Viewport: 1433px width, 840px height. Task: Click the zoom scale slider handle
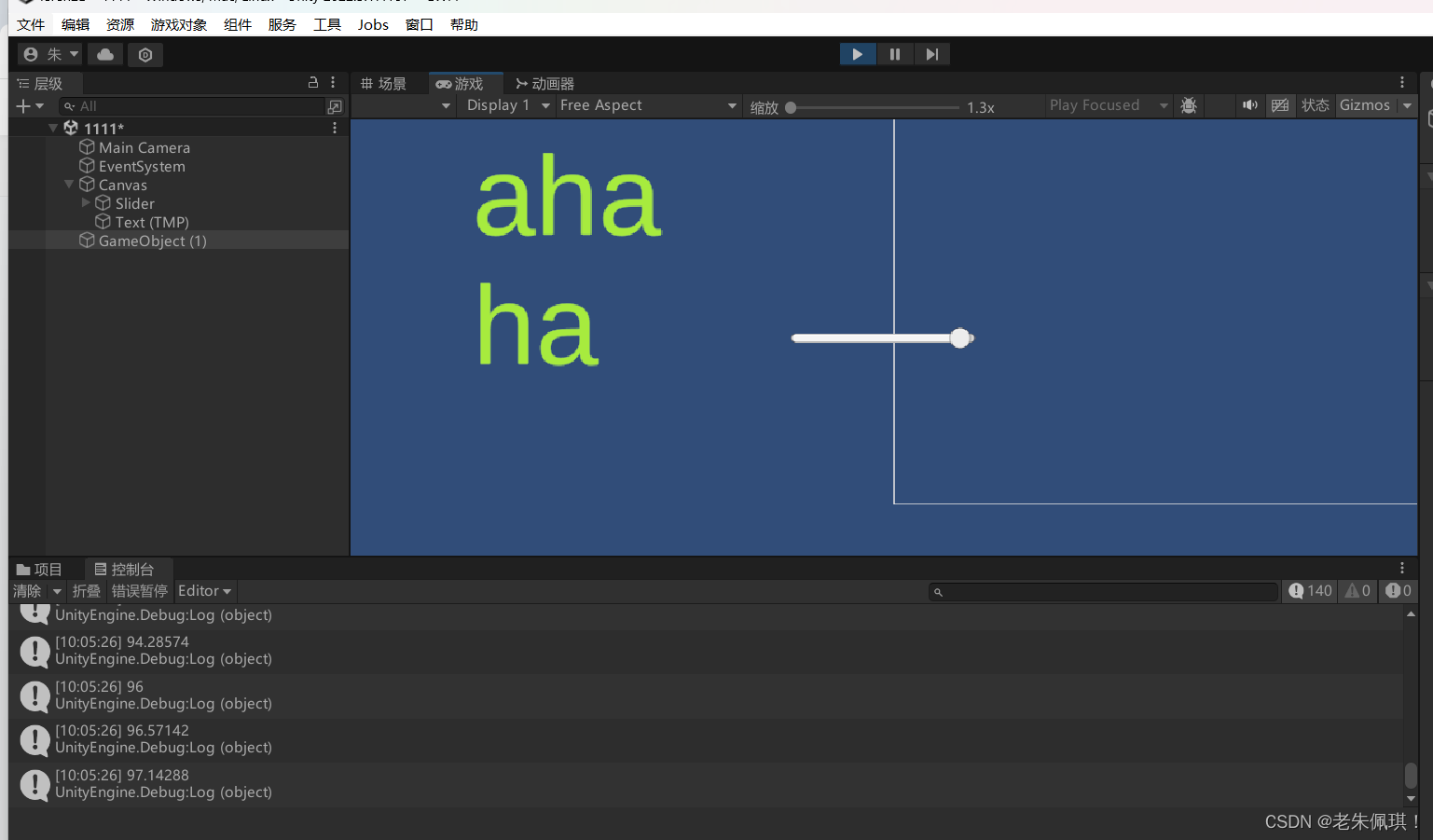pos(791,107)
